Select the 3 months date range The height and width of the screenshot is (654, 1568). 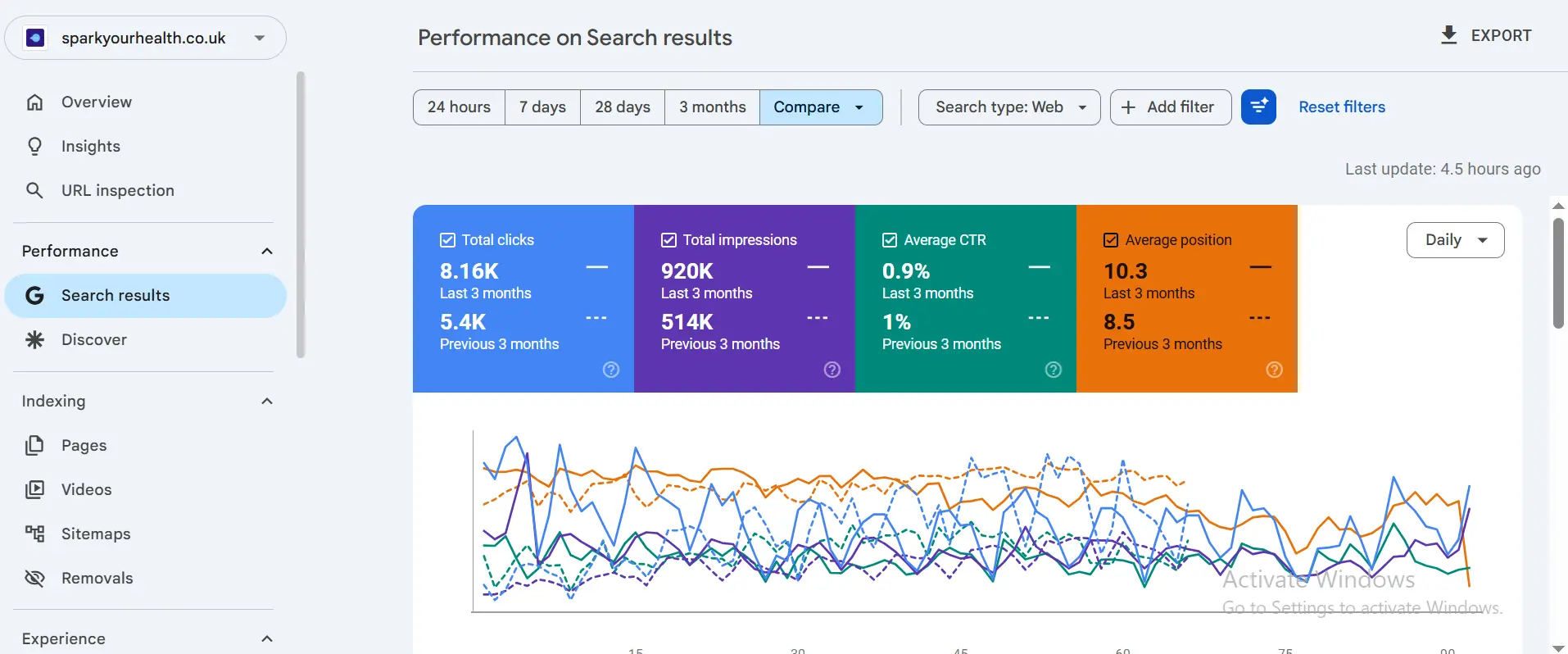(x=713, y=107)
